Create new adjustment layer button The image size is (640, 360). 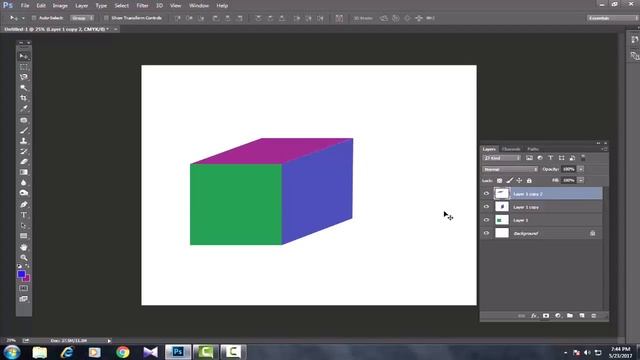[x=558, y=316]
